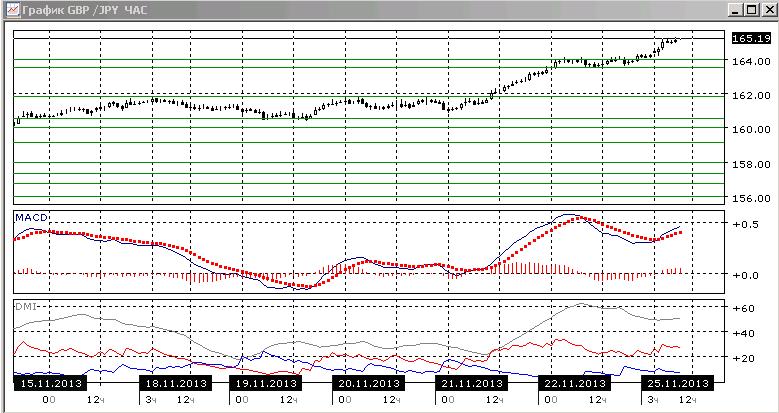This screenshot has height=413, width=779.
Task: Minimize the GBP/JPY chart window
Action: (x=736, y=10)
